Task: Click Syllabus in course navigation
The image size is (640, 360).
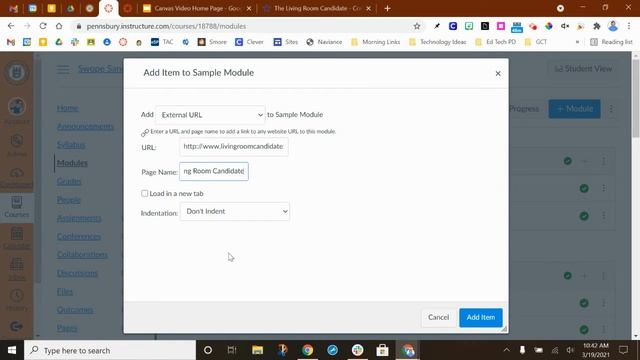Action: (x=71, y=144)
